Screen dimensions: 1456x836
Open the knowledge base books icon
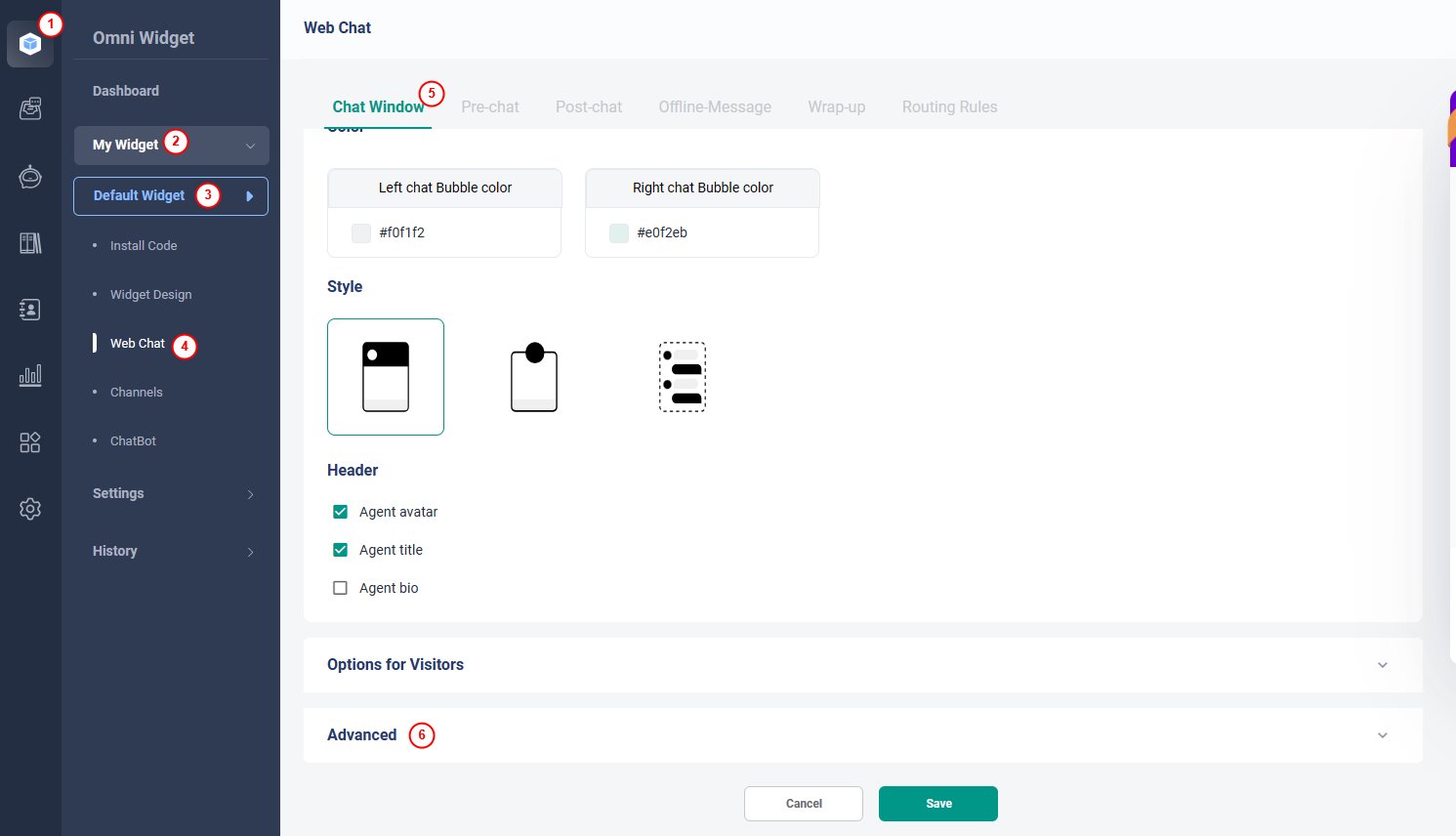(30, 243)
